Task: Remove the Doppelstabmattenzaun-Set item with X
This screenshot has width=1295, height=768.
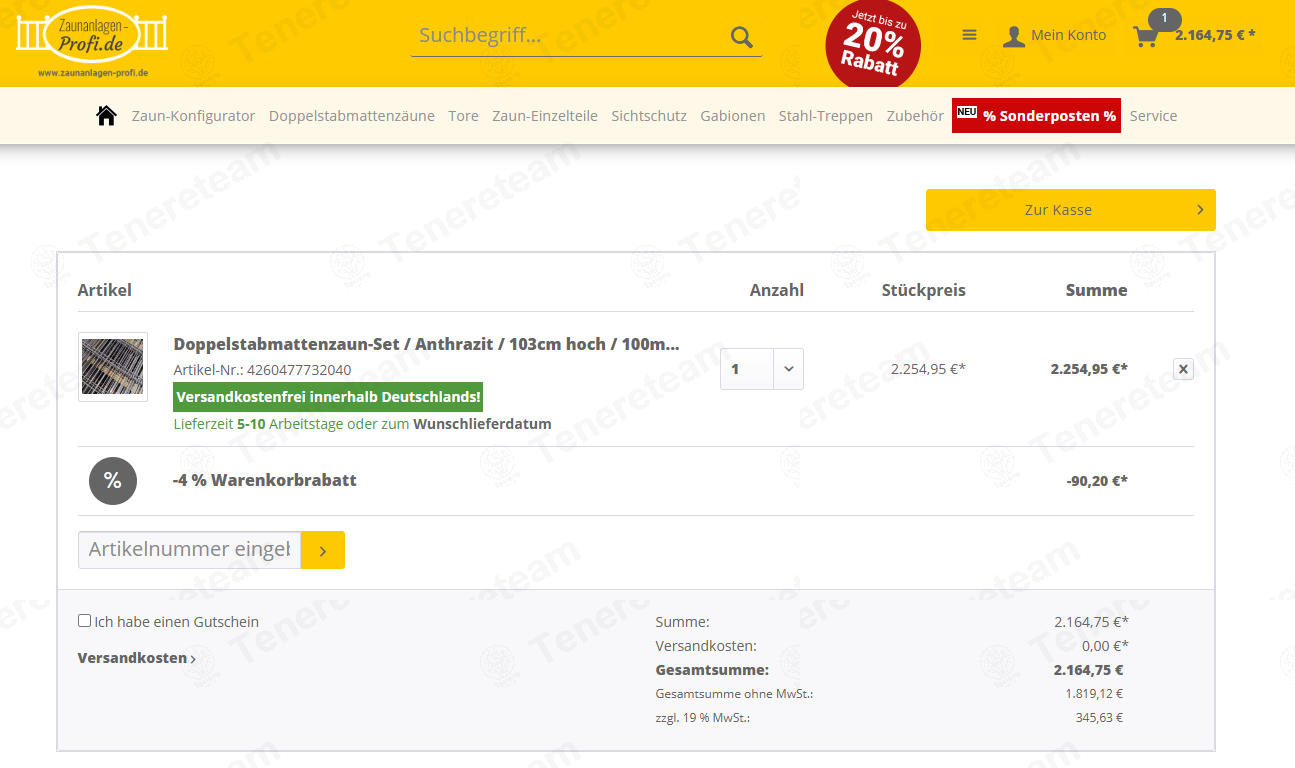Action: (x=1183, y=369)
